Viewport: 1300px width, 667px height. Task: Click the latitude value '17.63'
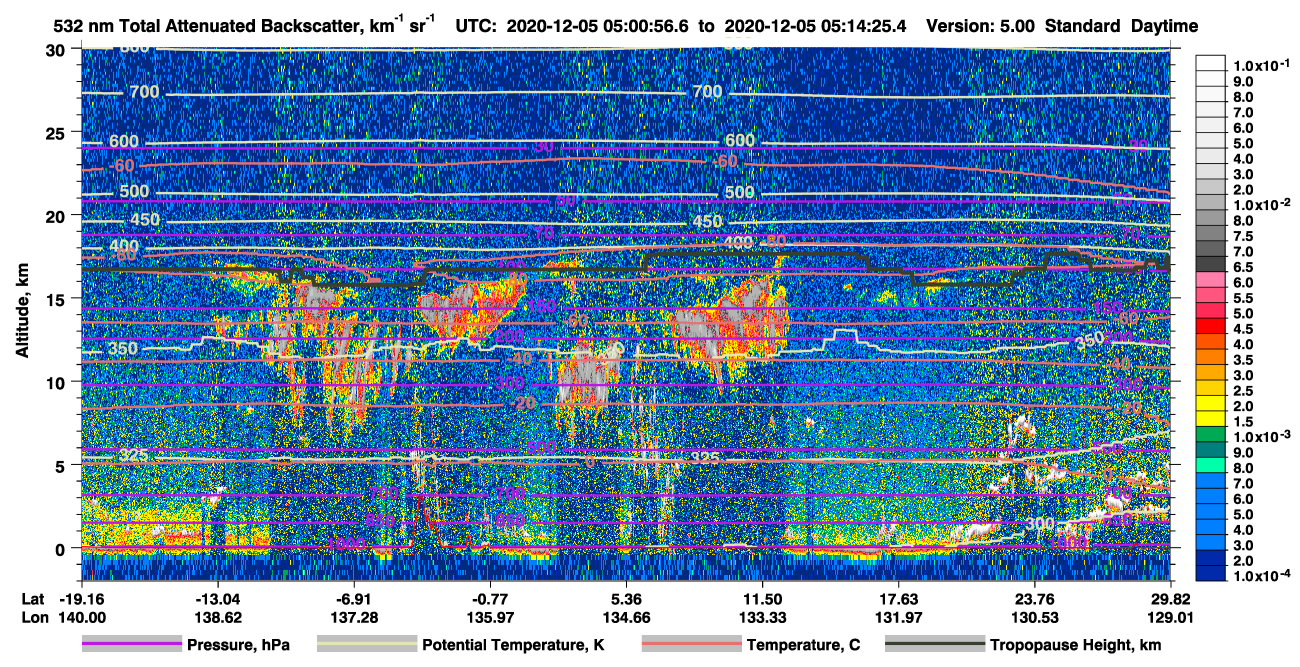pos(899,598)
